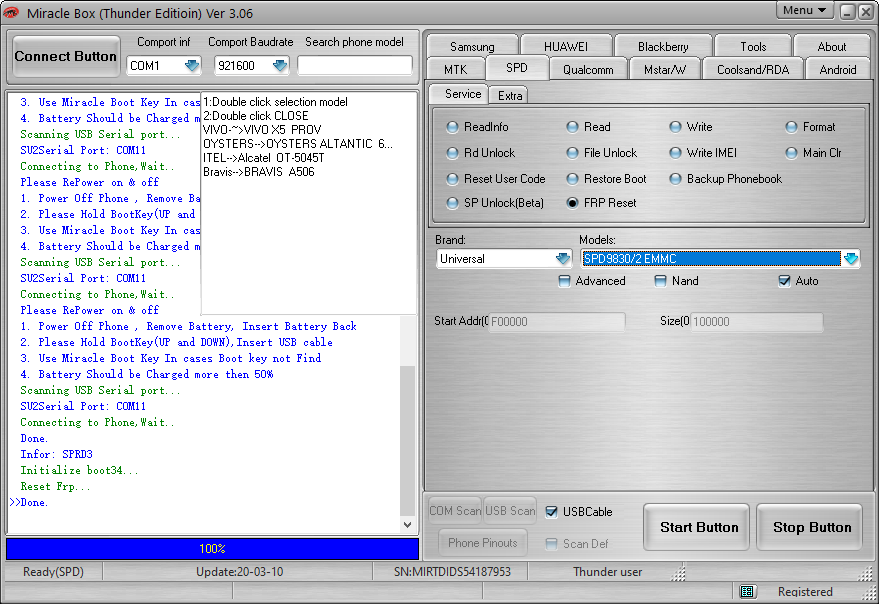Click the Thunder user status text
Screen dimensions: 879x604
click(x=608, y=572)
